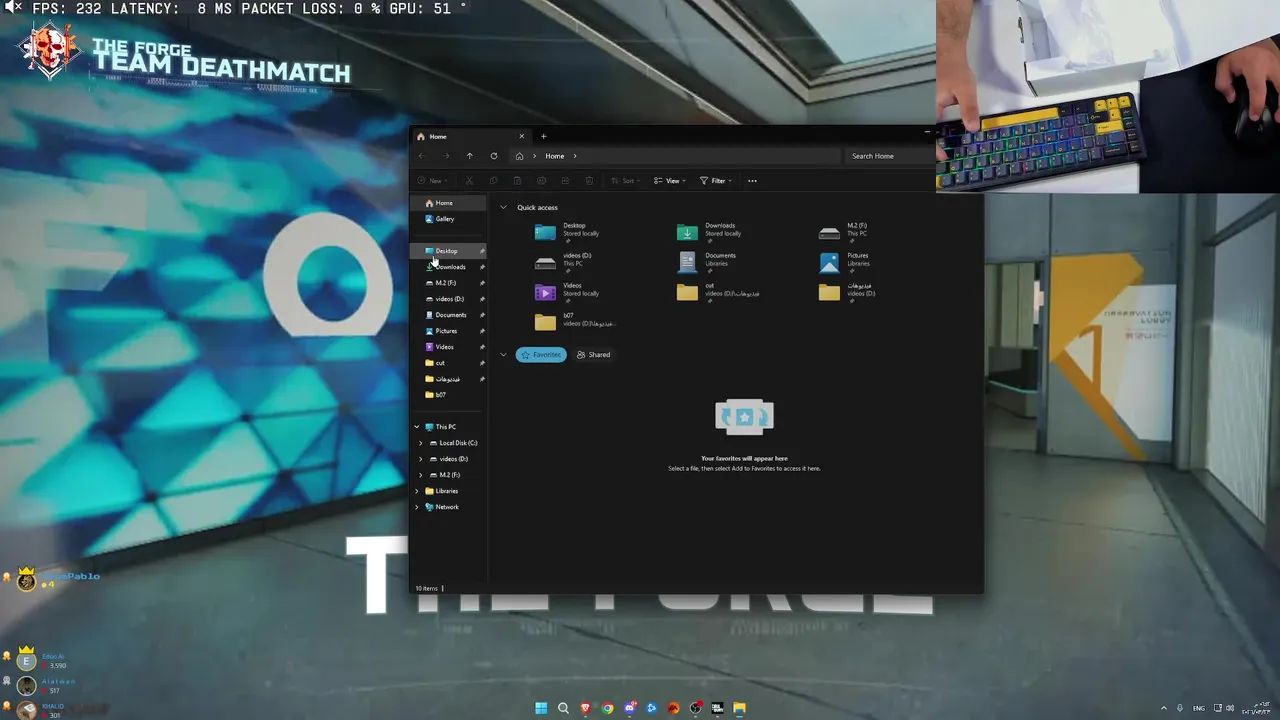Click the Up one level arrow
Image resolution: width=1280 pixels, height=720 pixels.
pyautogui.click(x=469, y=156)
